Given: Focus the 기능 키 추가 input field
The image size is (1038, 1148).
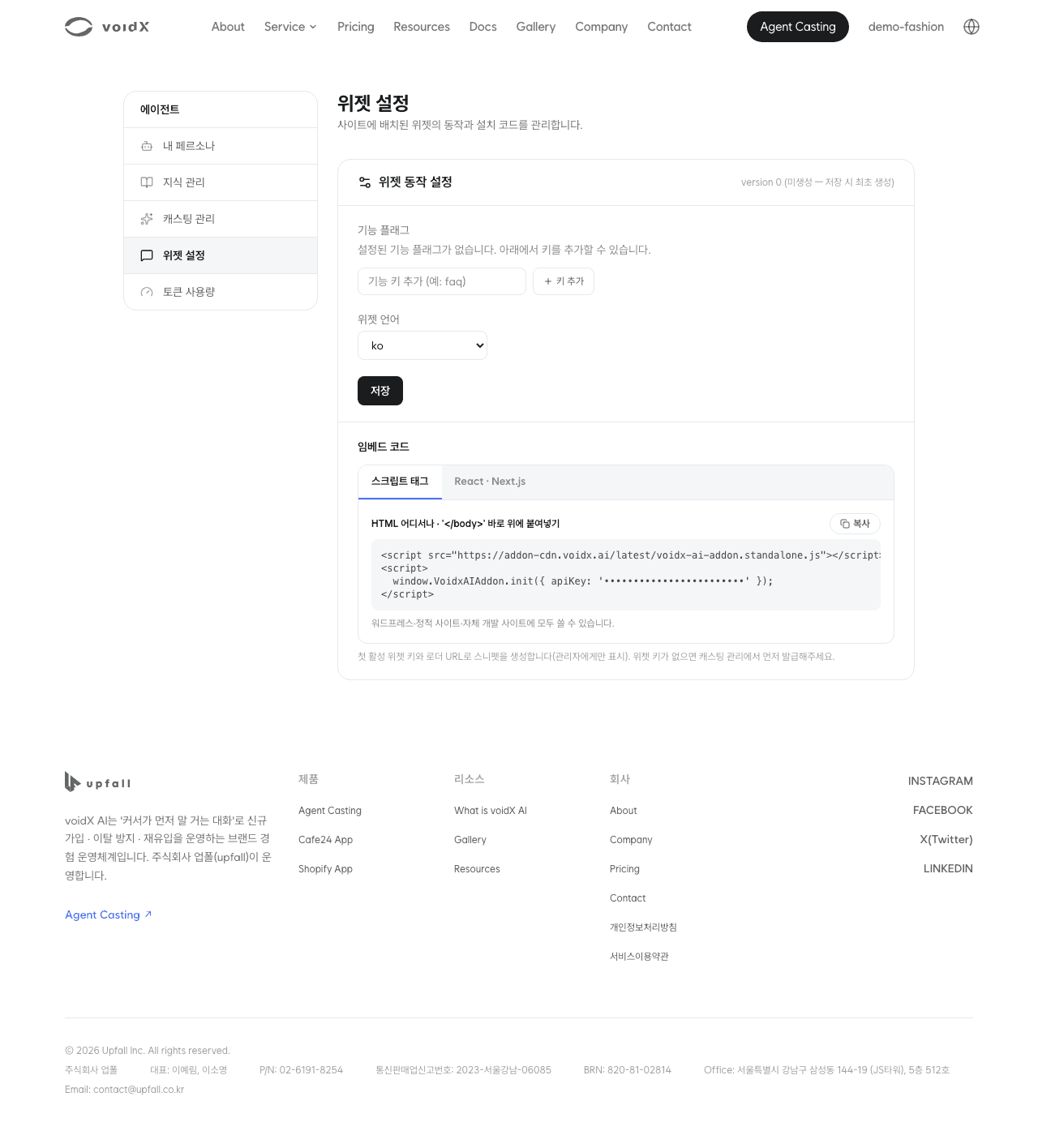Looking at the screenshot, I should 442,281.
